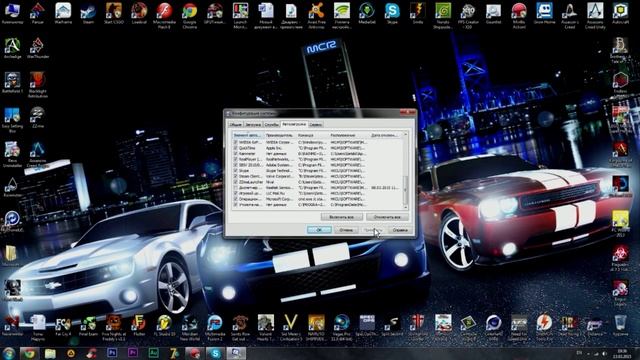Switch to the Сервис tab
640x360 pixels.
(x=316, y=124)
